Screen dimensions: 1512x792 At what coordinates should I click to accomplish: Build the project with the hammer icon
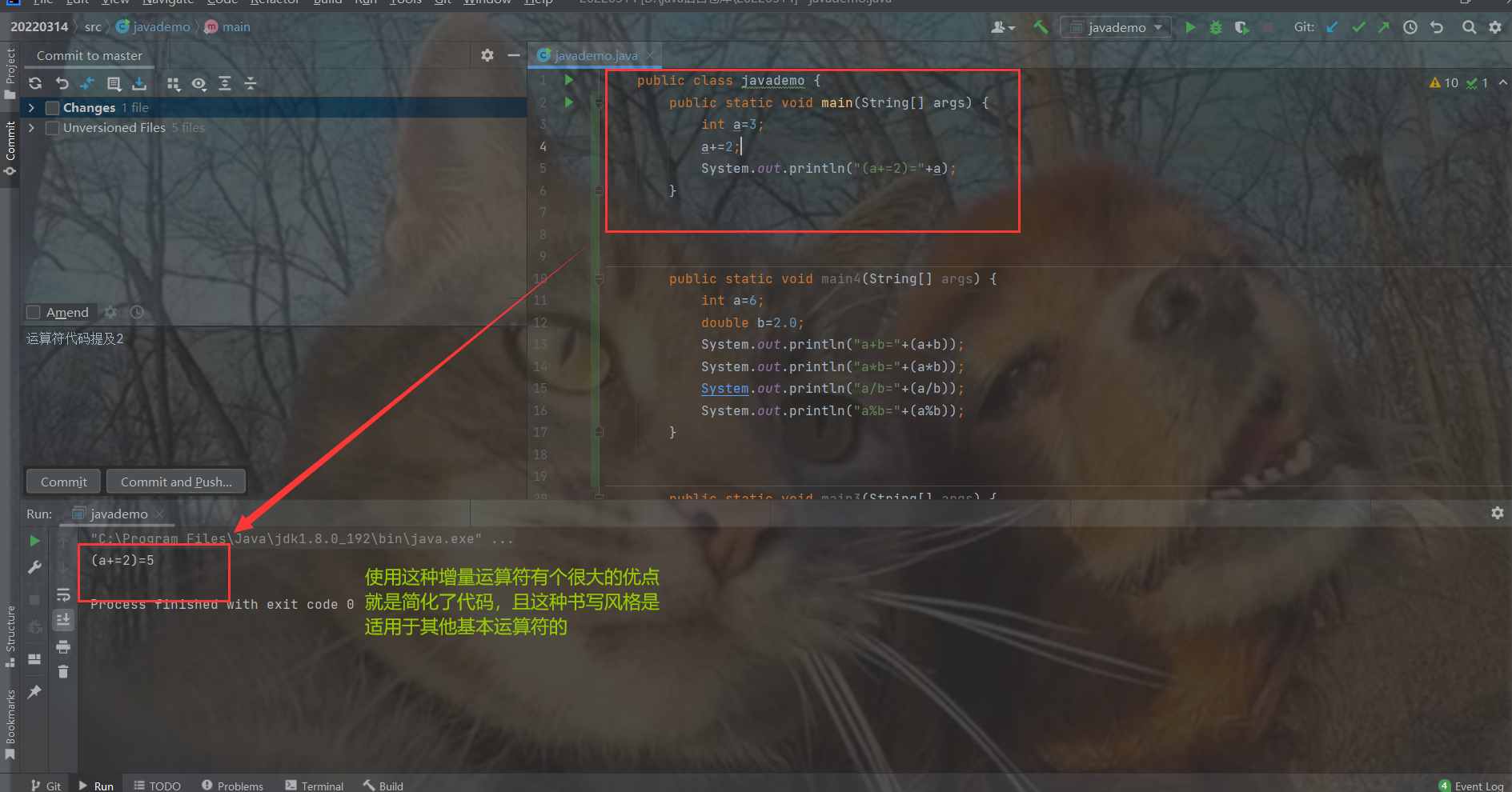pos(1041,27)
